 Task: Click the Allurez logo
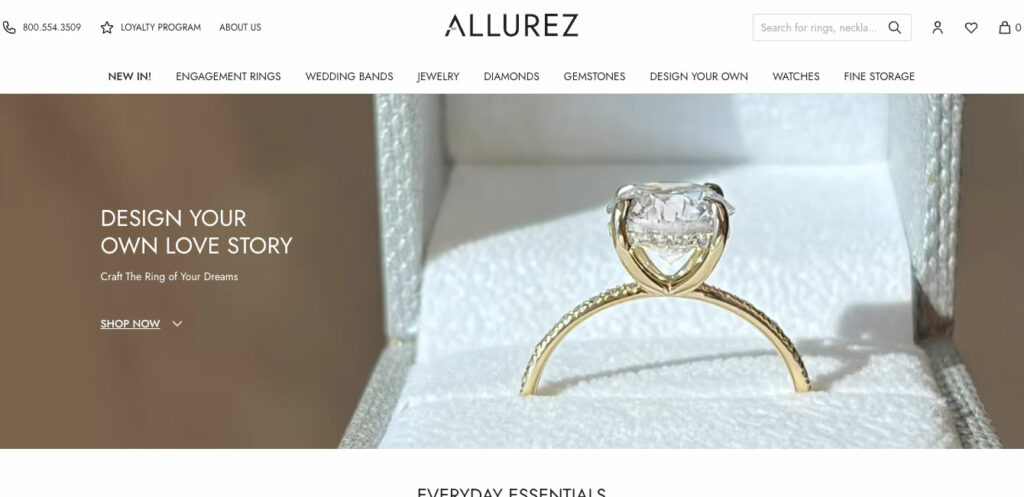511,25
